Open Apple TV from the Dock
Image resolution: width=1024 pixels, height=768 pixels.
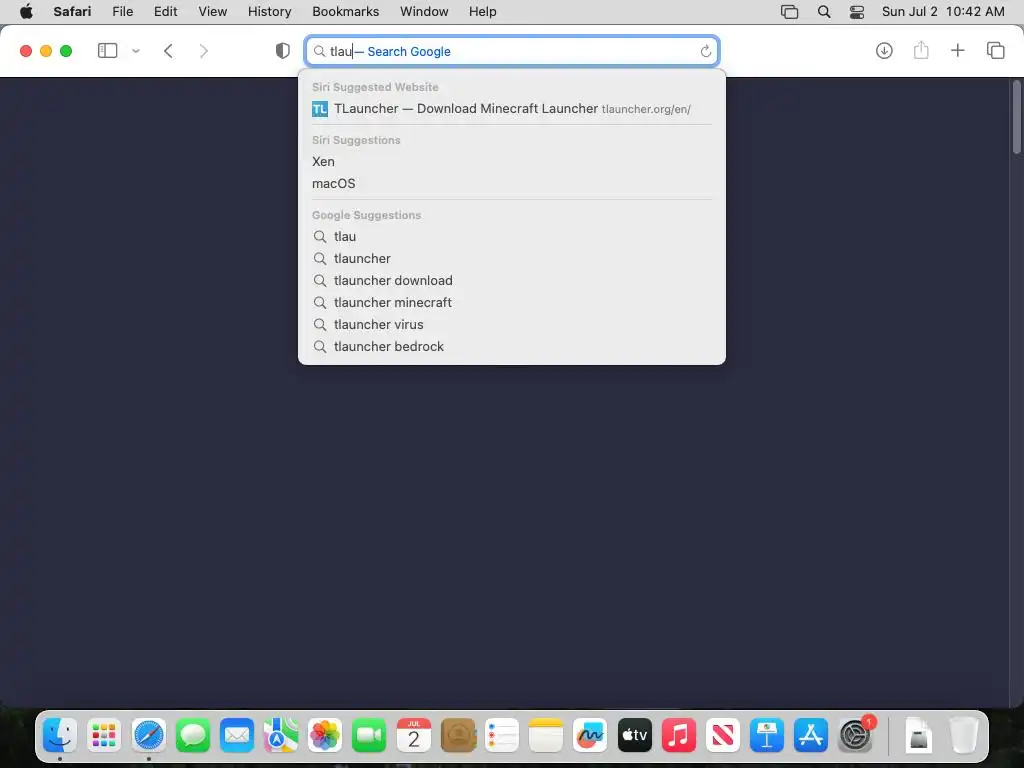634,735
